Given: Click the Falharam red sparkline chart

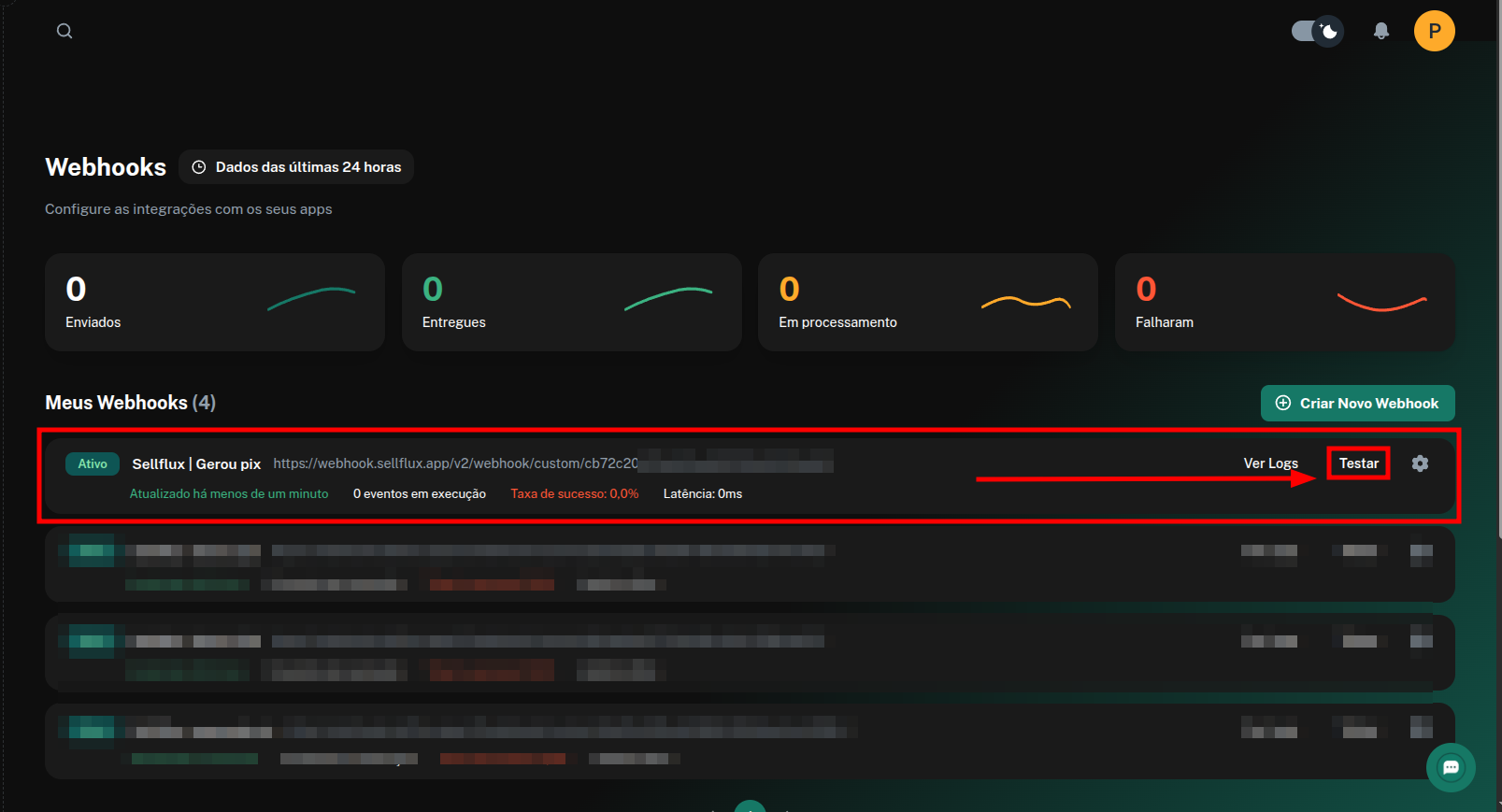Looking at the screenshot, I should tap(1381, 303).
